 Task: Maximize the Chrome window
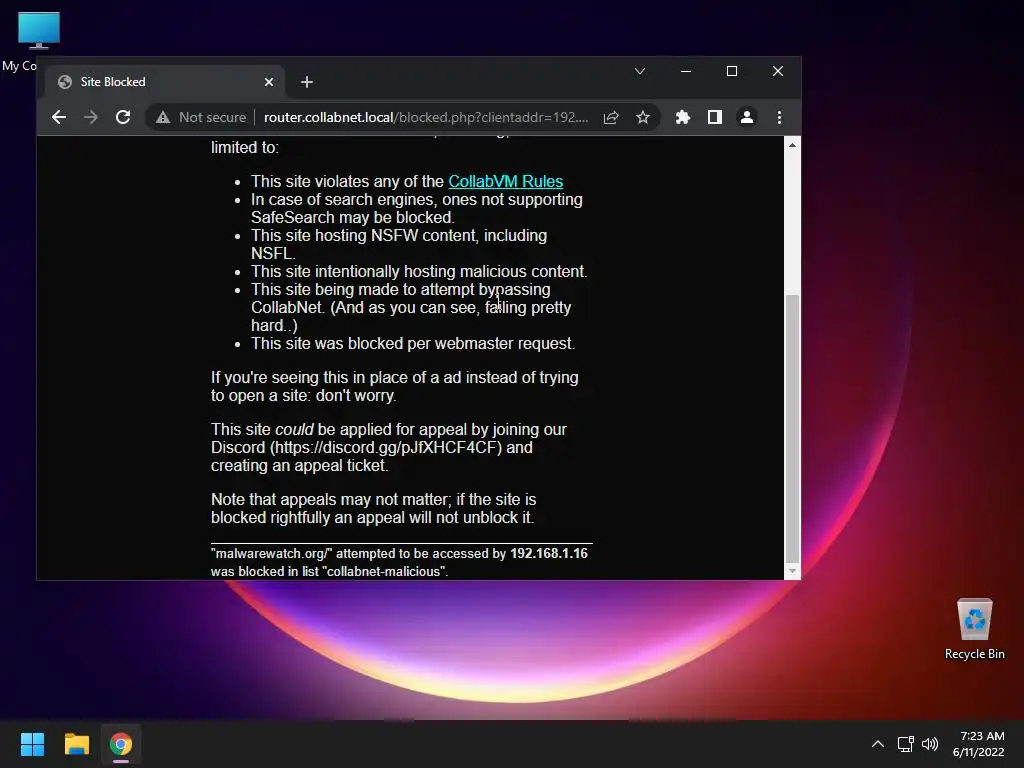click(x=731, y=71)
